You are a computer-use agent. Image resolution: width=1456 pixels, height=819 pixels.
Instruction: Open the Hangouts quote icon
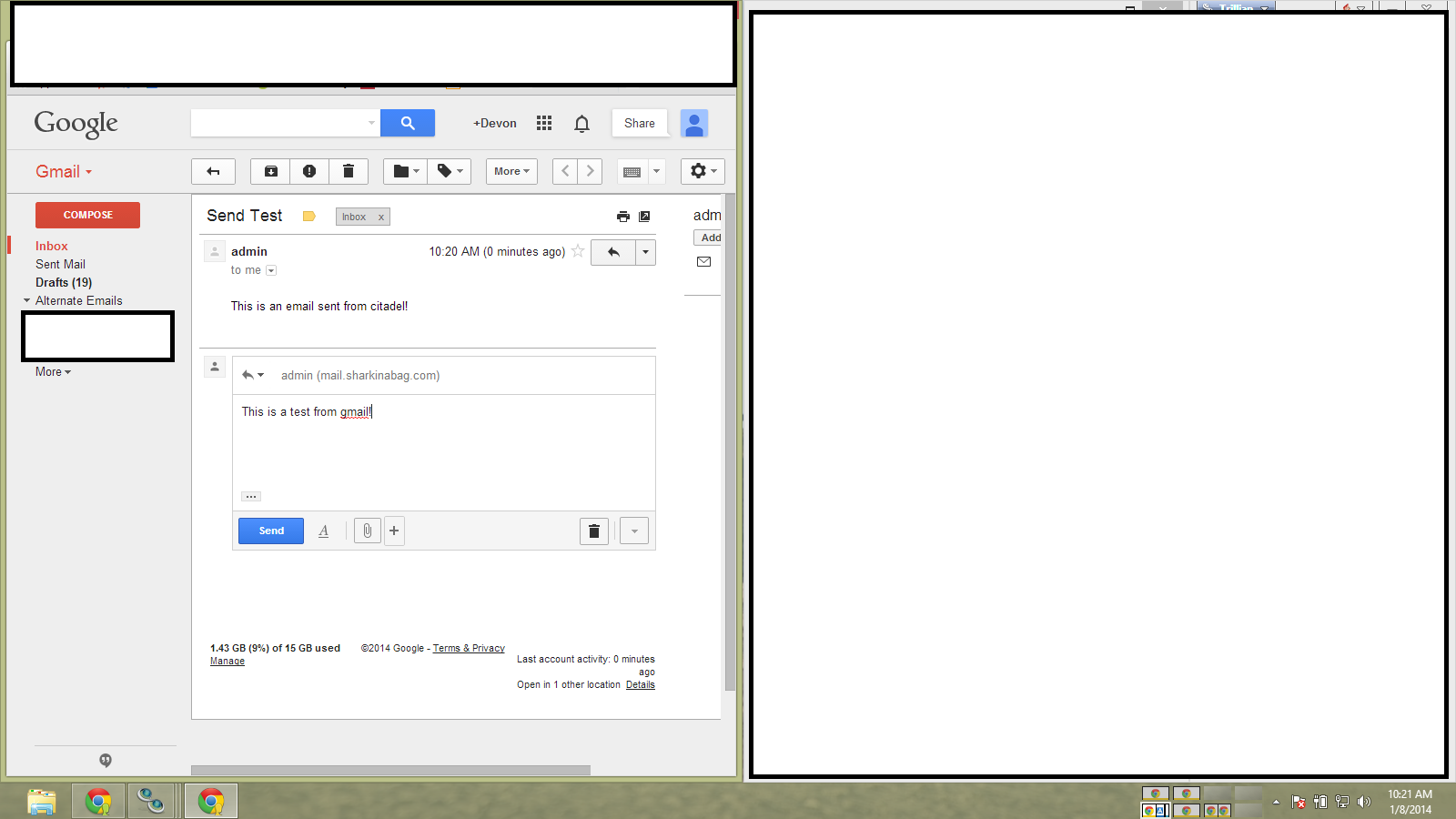106,760
